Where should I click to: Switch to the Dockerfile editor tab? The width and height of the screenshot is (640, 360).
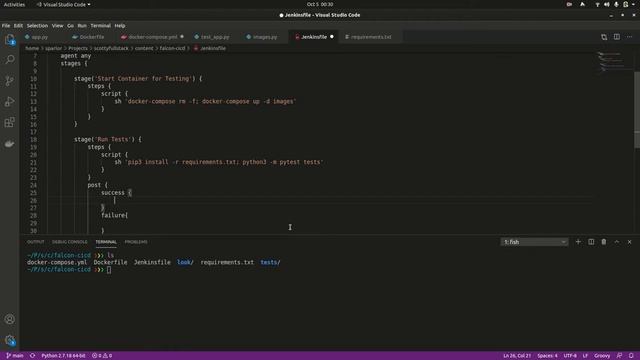tap(91, 37)
